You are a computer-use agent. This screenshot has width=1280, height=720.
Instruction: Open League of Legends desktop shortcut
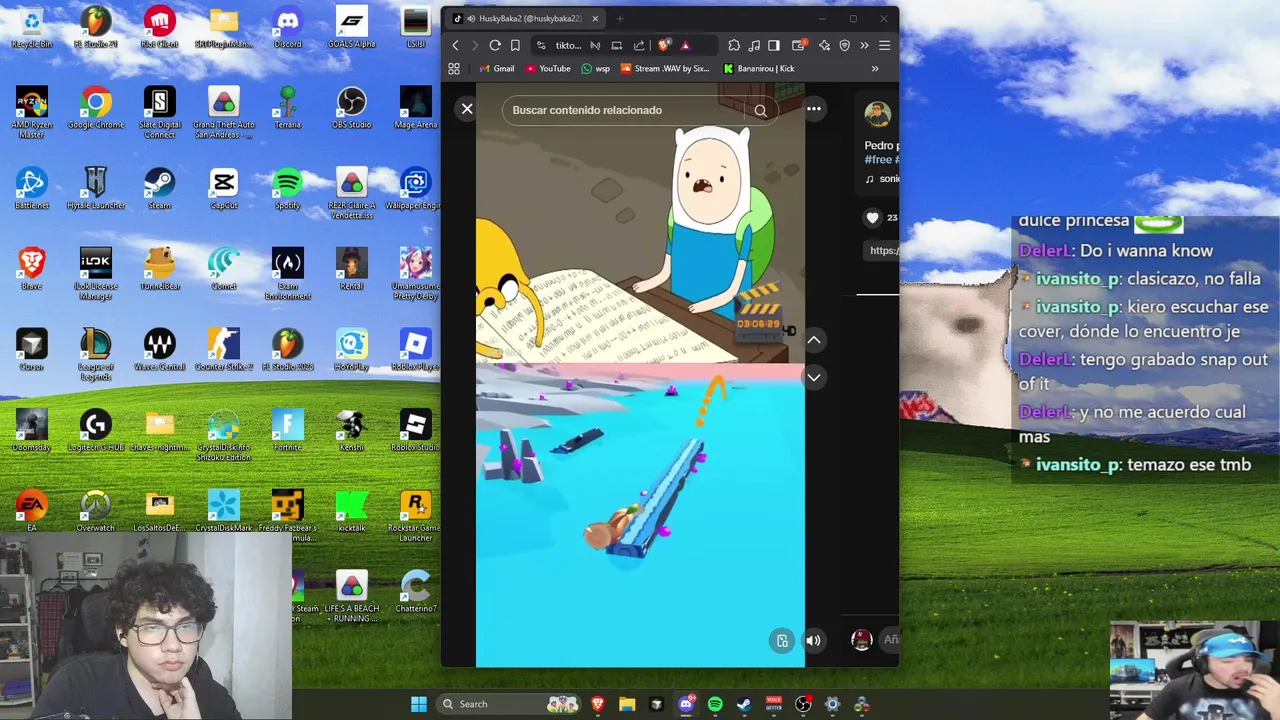tap(96, 355)
